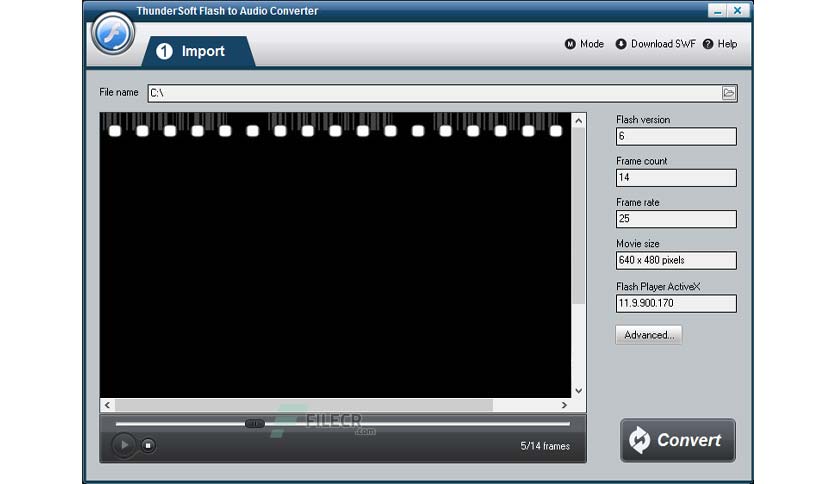836x484 pixels.
Task: Click preview scroll down arrow
Action: point(579,391)
